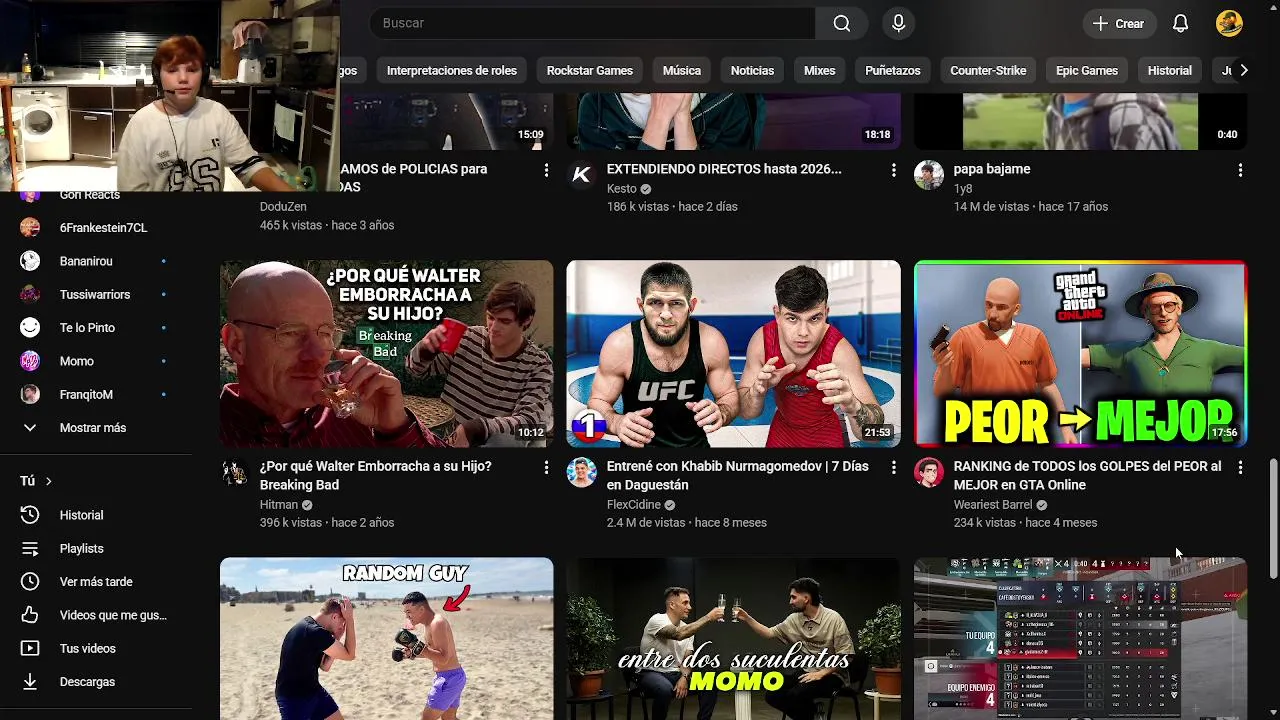The image size is (1280, 720).
Task: Click the Wearíest Barrel channel name
Action: 993,505
